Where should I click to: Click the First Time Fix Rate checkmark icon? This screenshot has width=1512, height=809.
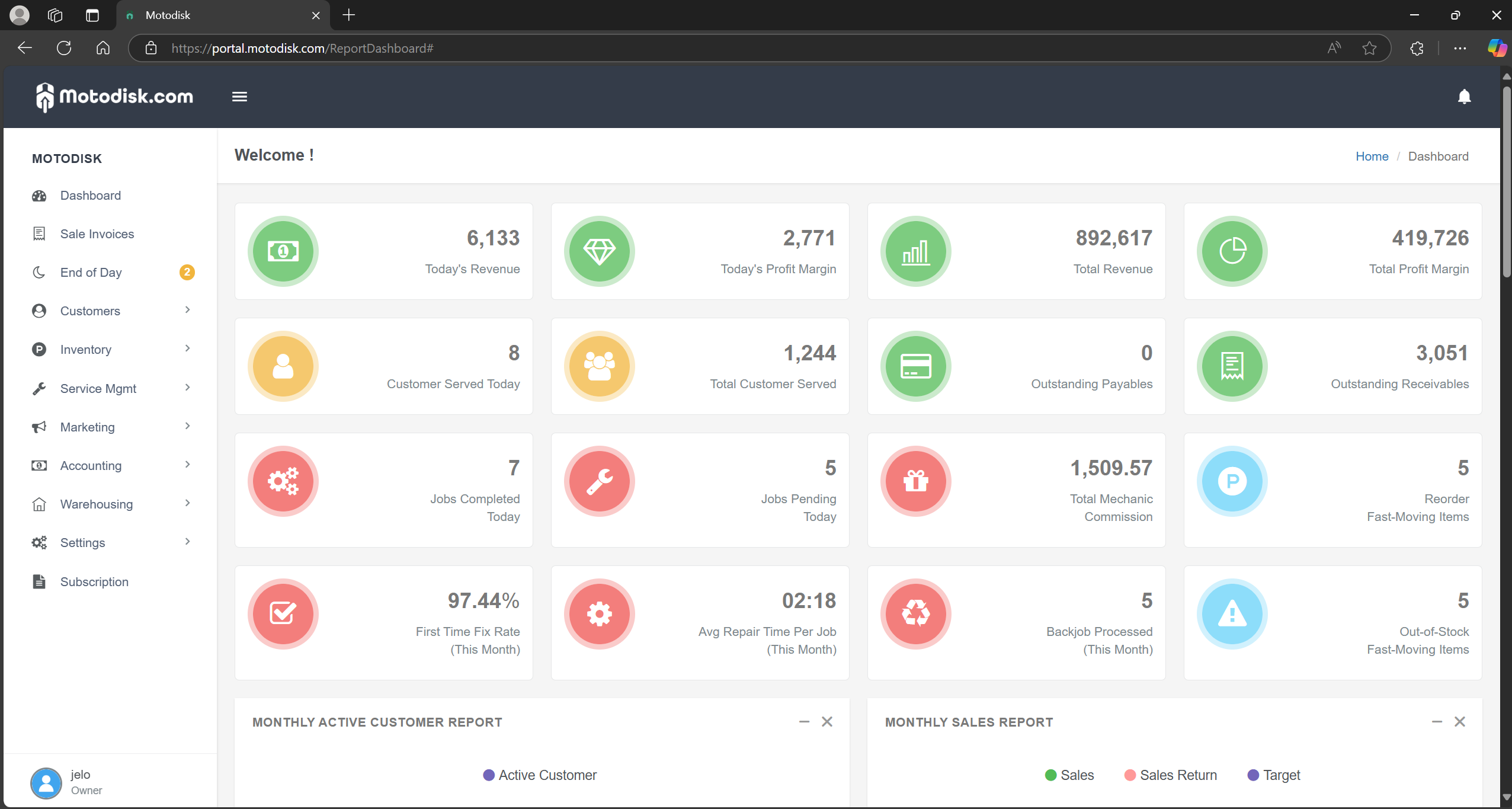coord(283,614)
